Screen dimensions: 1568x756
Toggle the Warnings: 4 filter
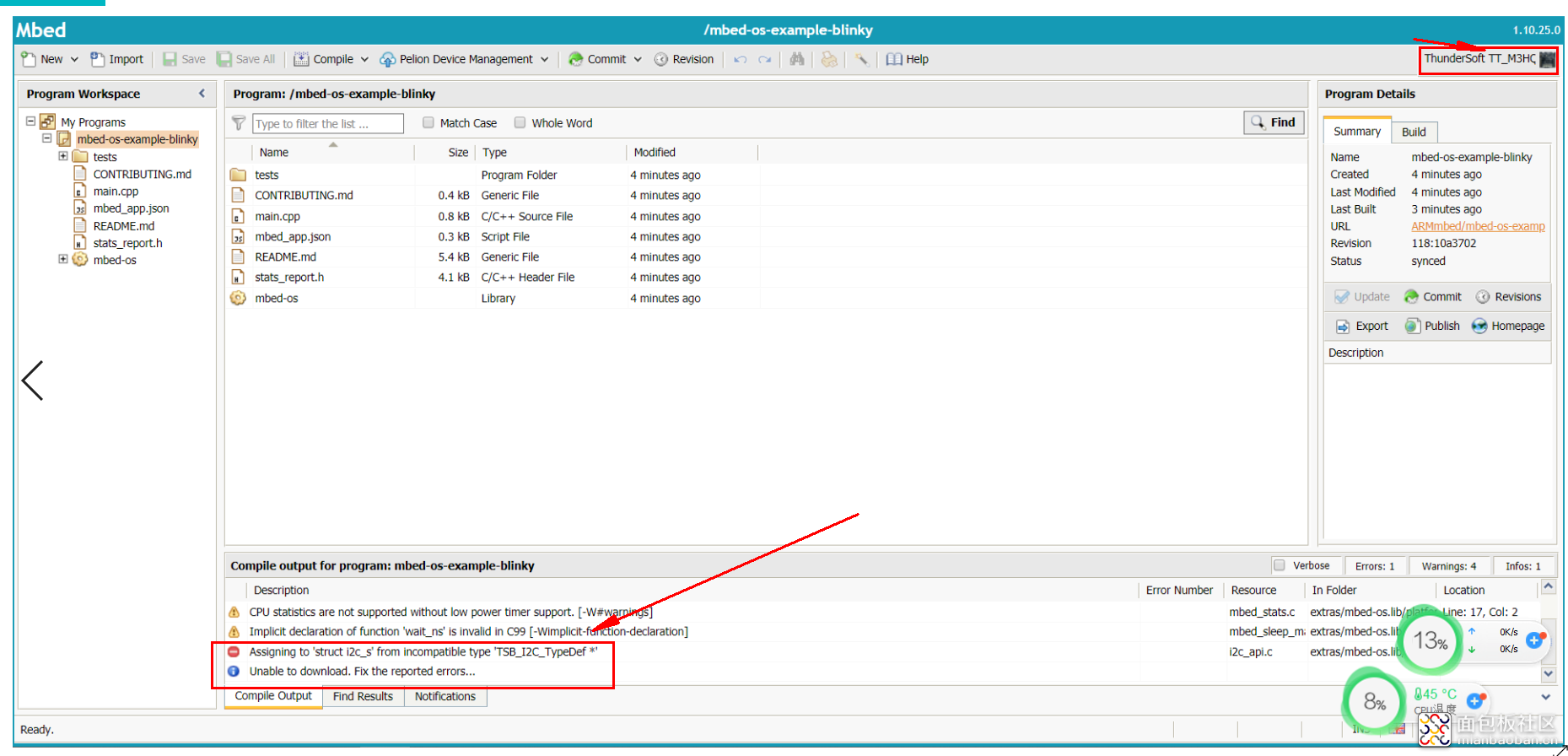(x=1449, y=566)
